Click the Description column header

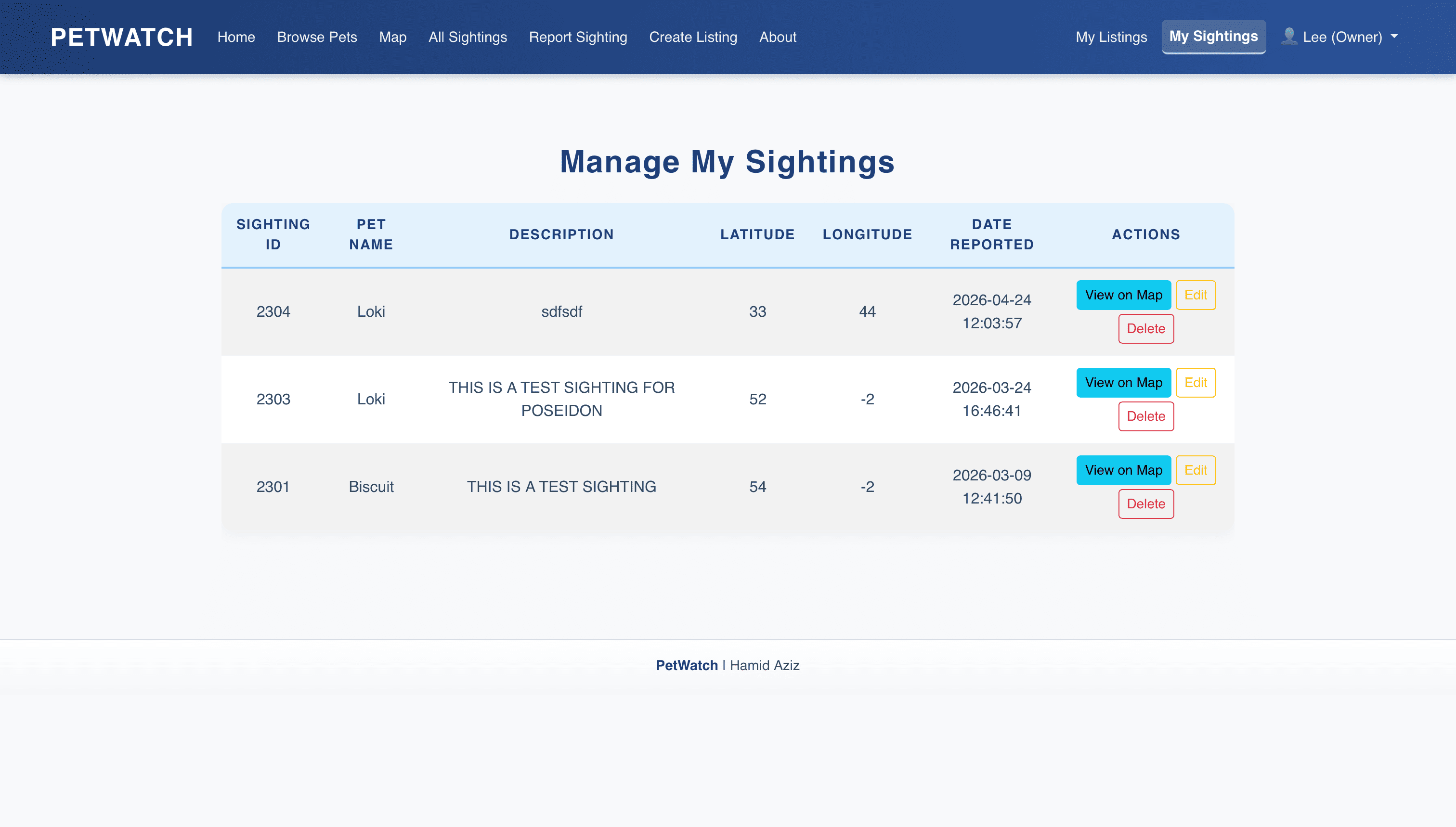tap(561, 234)
